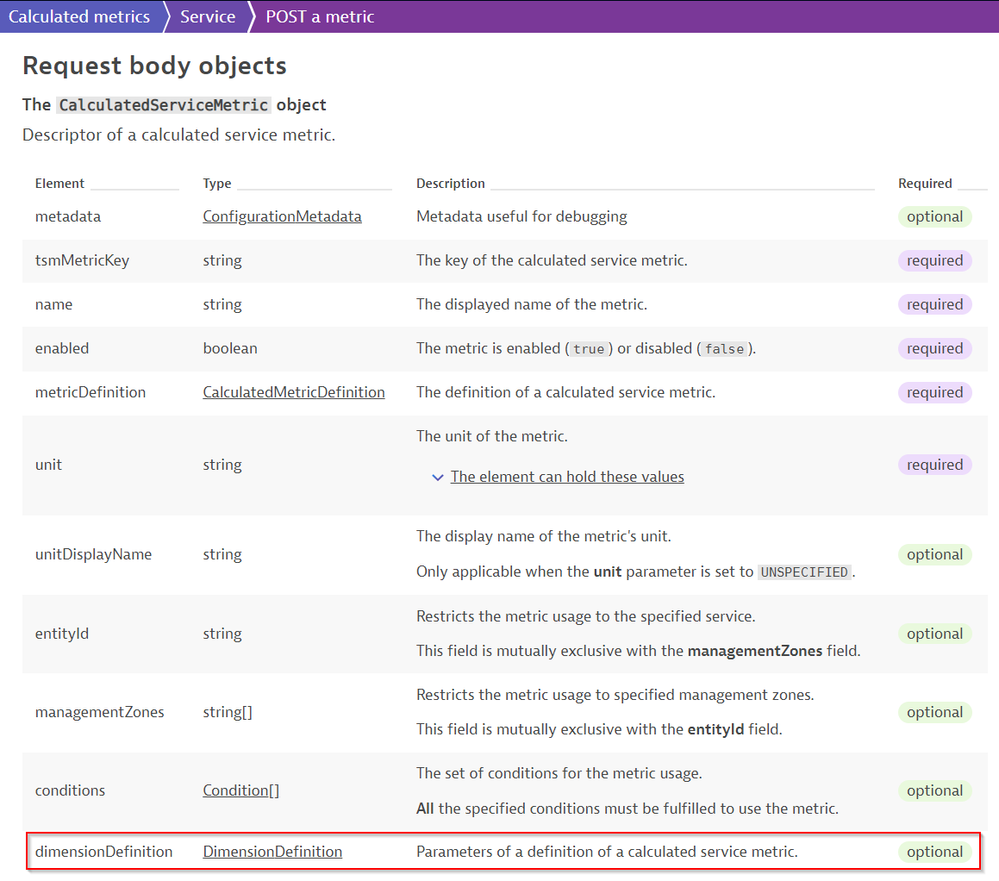The height and width of the screenshot is (881, 999).
Task: Click the chevron beside unit values
Action: point(437,477)
